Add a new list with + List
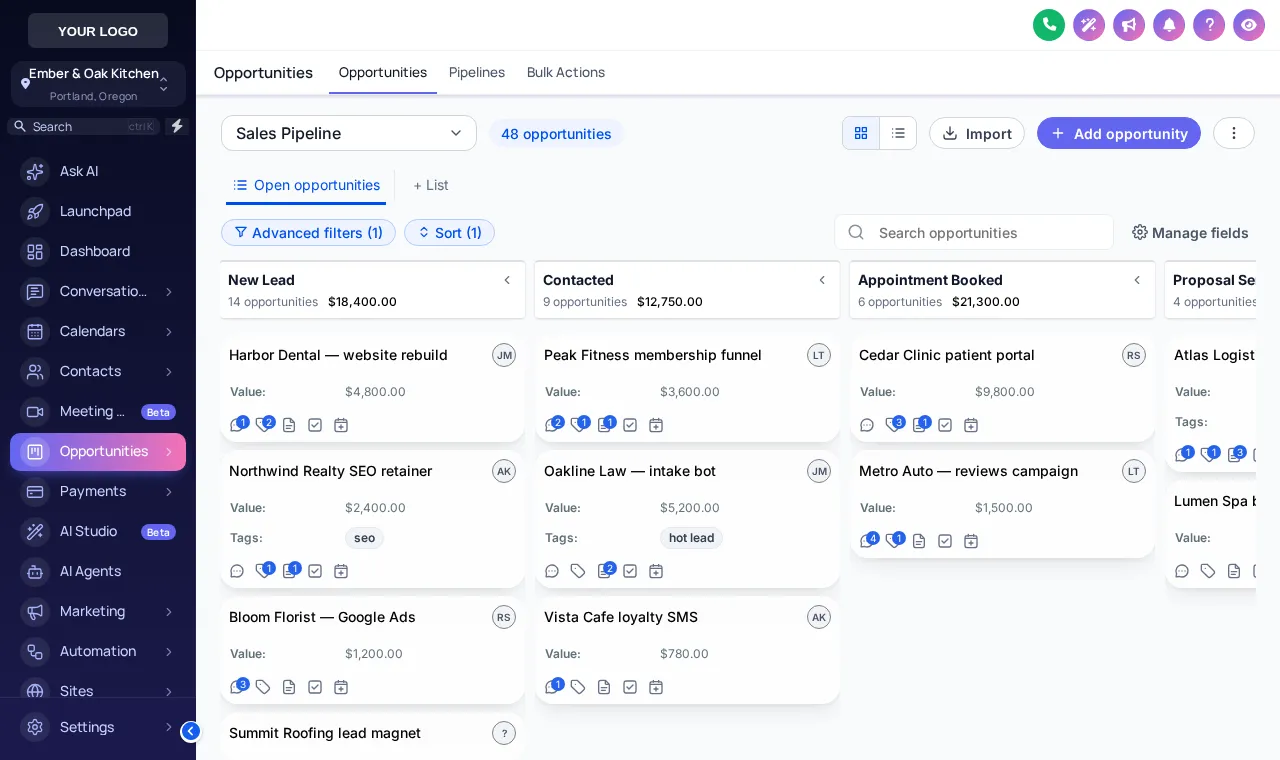1280x760 pixels. (431, 185)
